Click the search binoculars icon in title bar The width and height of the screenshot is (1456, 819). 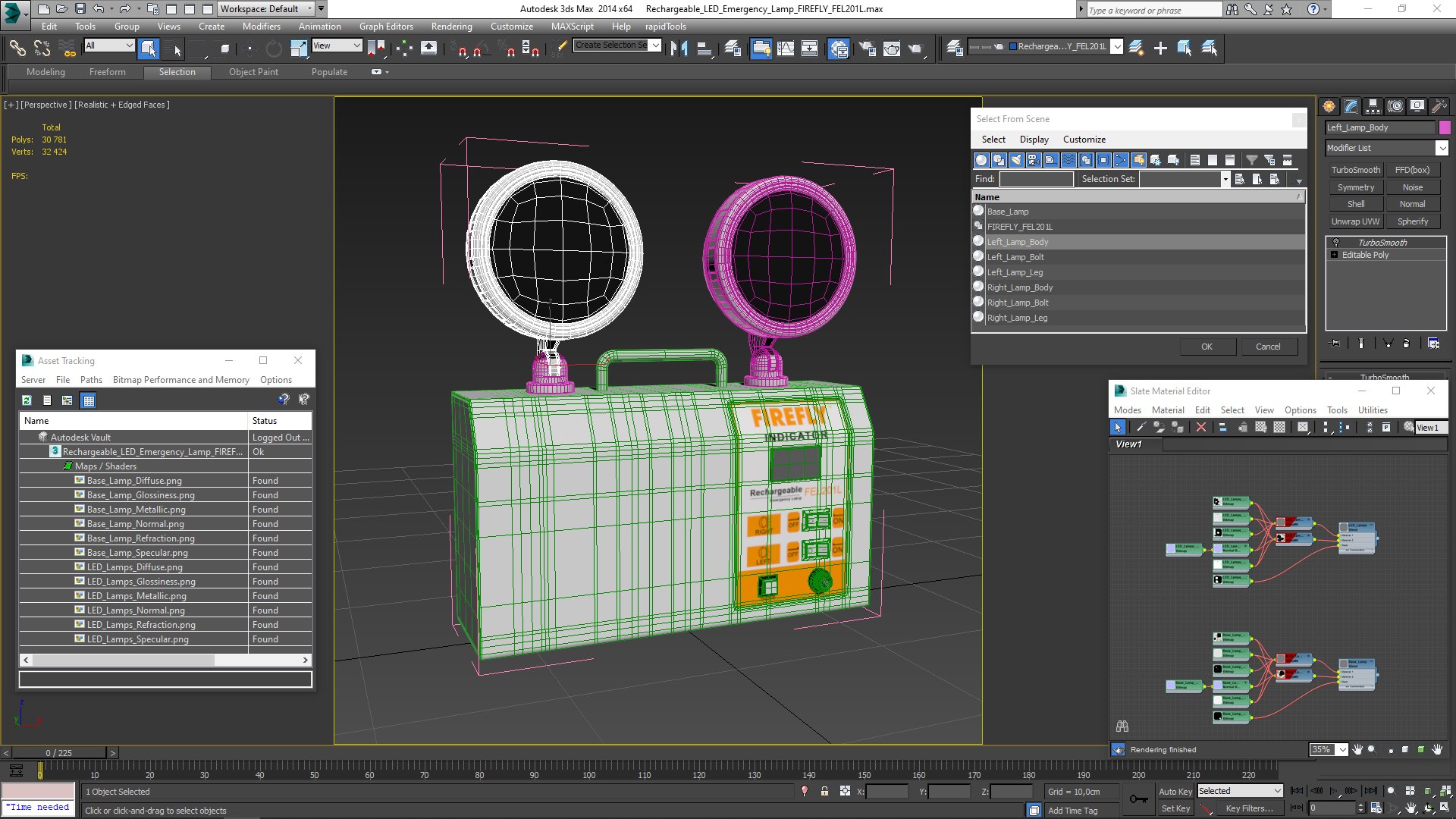(x=1232, y=9)
